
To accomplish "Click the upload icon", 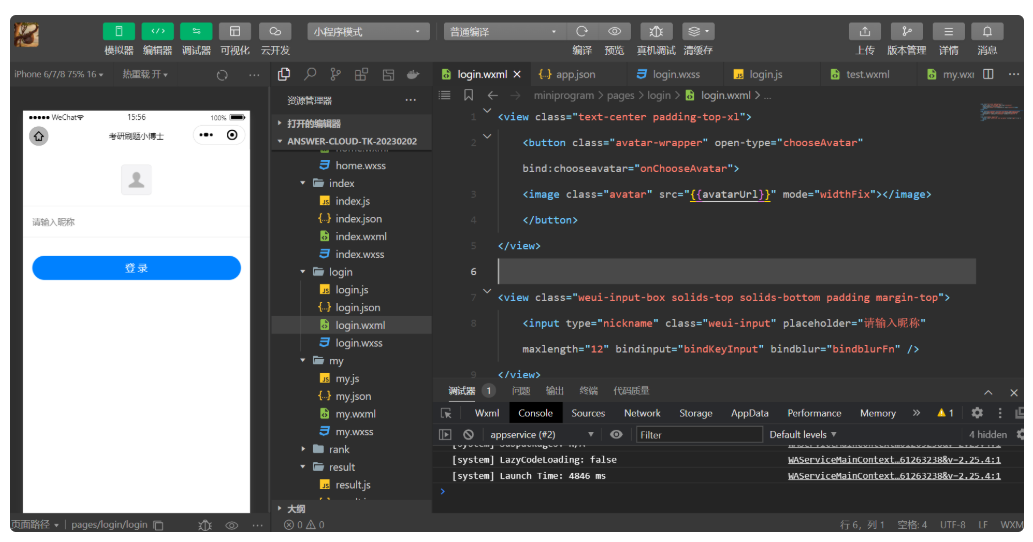I will 865,31.
